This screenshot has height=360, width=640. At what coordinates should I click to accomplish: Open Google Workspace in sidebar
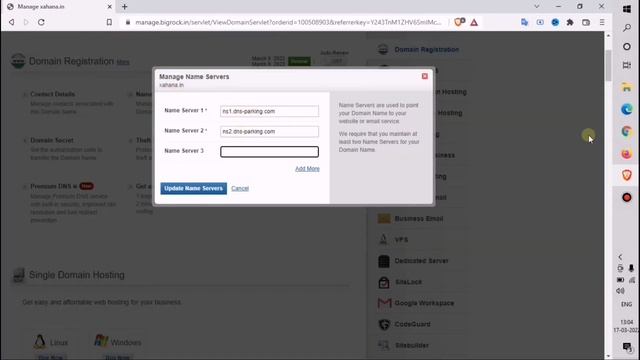click(424, 303)
